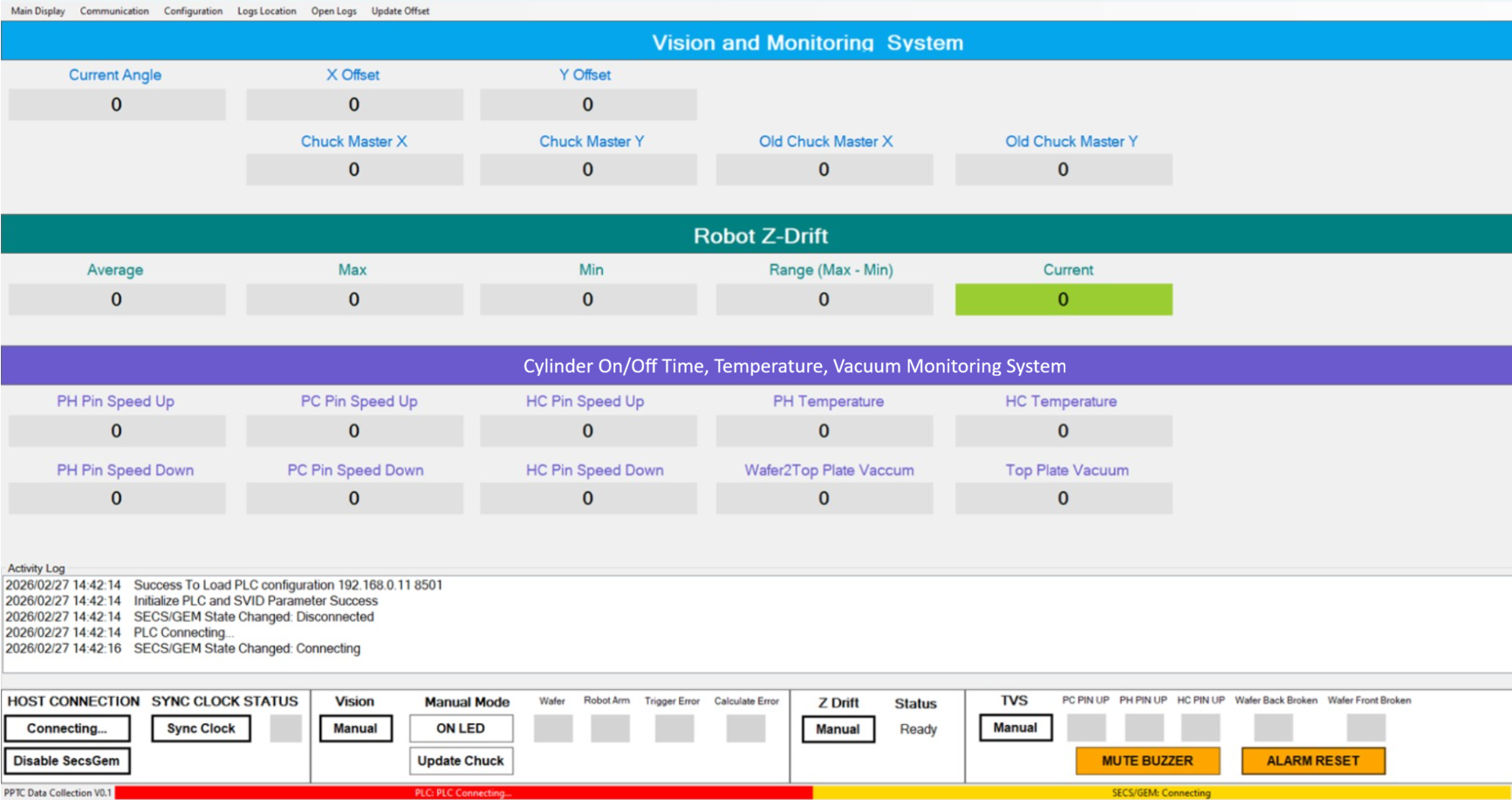Toggle the TVS Manual button
1512x800 pixels.
tap(1016, 728)
